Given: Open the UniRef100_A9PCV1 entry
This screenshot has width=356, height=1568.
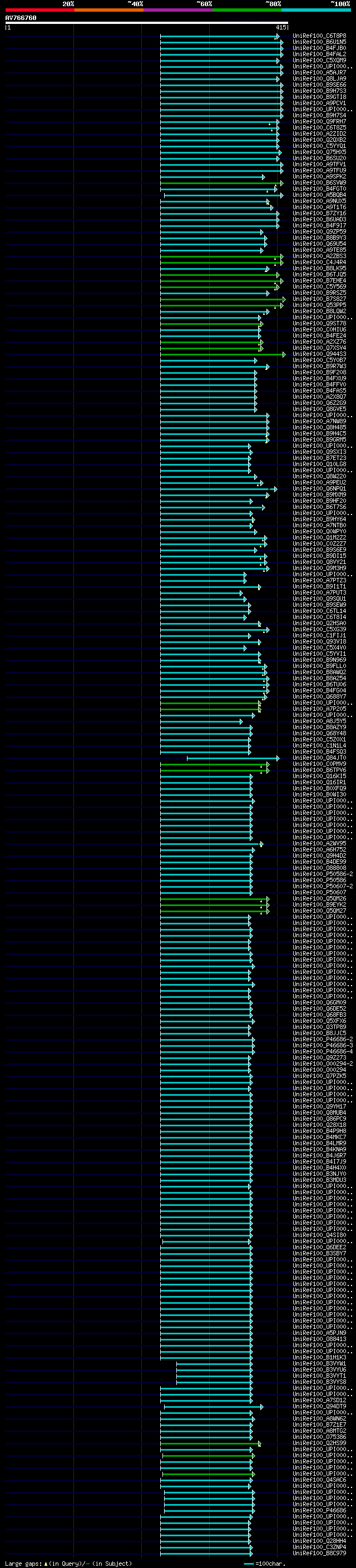Looking at the screenshot, I should point(319,103).
